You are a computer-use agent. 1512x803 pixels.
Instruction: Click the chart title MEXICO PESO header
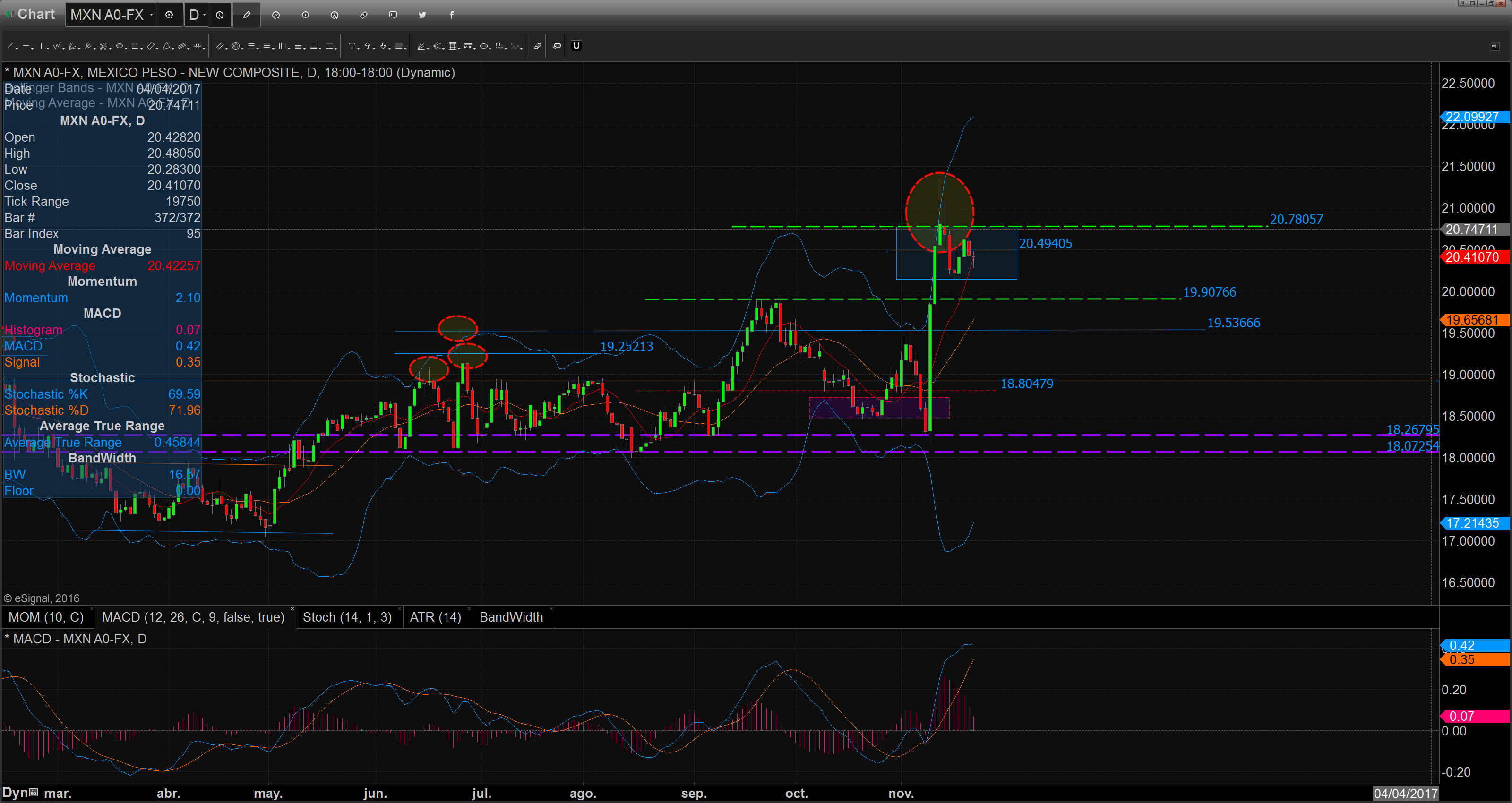(230, 72)
